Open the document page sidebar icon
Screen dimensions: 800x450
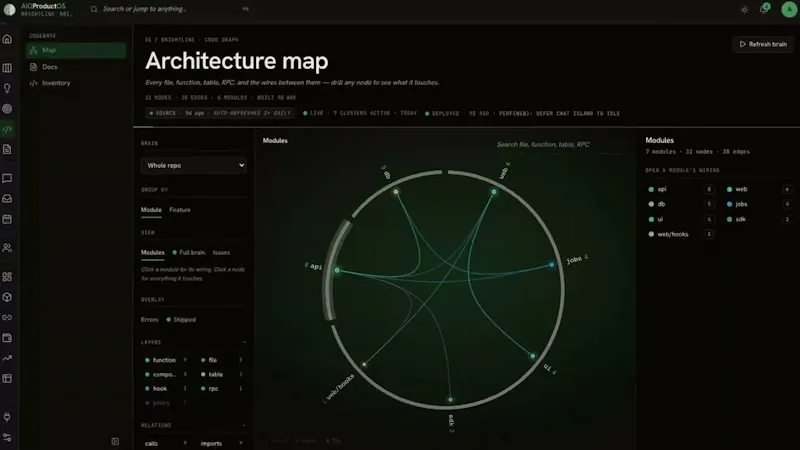click(x=7, y=149)
